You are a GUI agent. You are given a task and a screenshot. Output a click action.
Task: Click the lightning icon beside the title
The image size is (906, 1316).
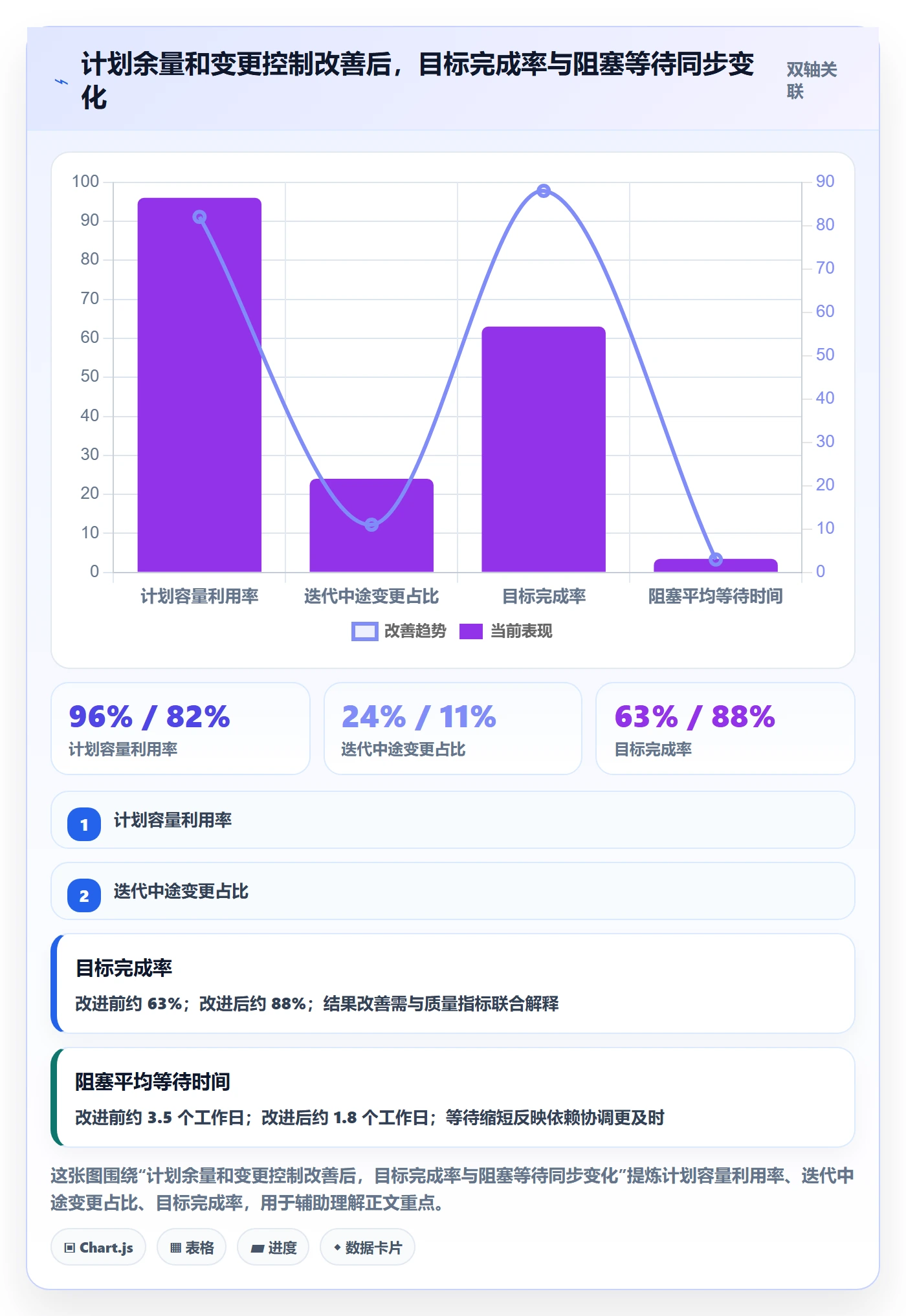tap(61, 82)
